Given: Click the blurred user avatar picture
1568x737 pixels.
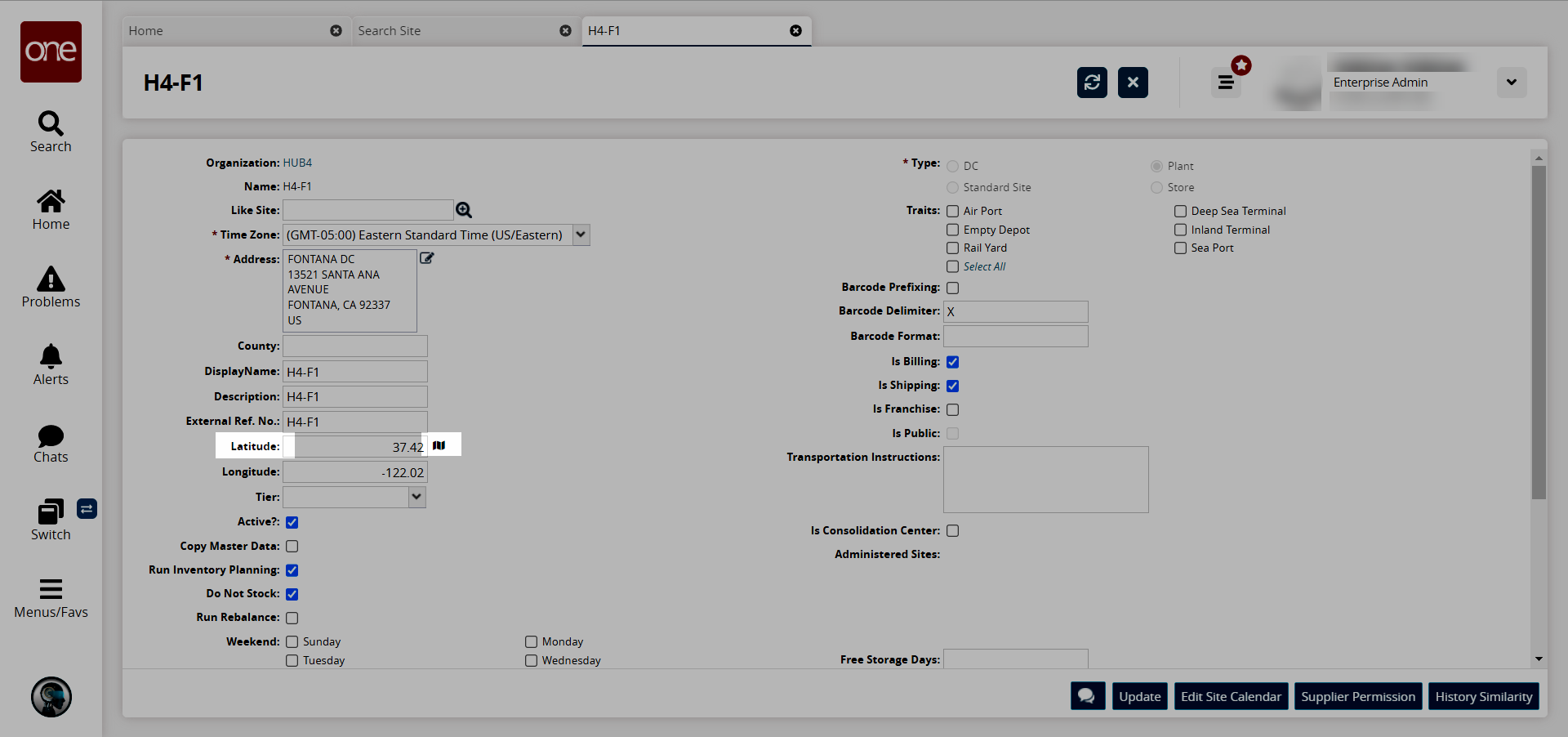Looking at the screenshot, I should [x=1297, y=84].
